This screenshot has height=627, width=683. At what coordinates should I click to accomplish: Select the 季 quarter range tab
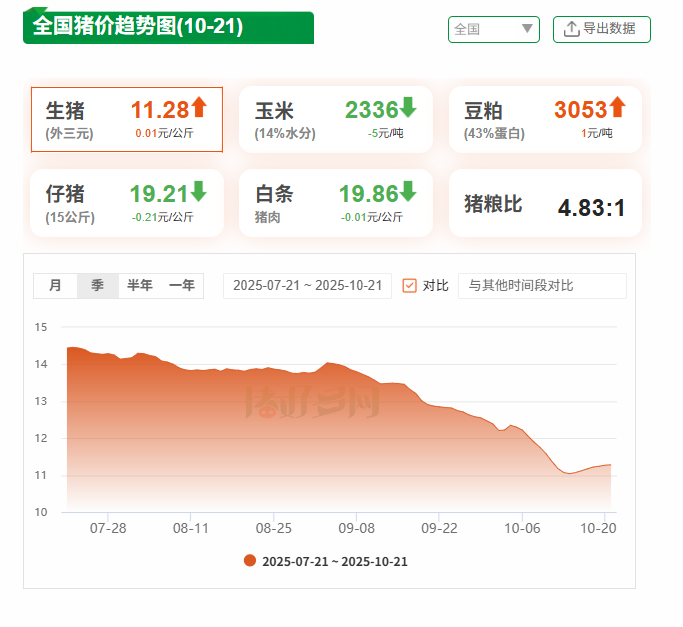97,286
